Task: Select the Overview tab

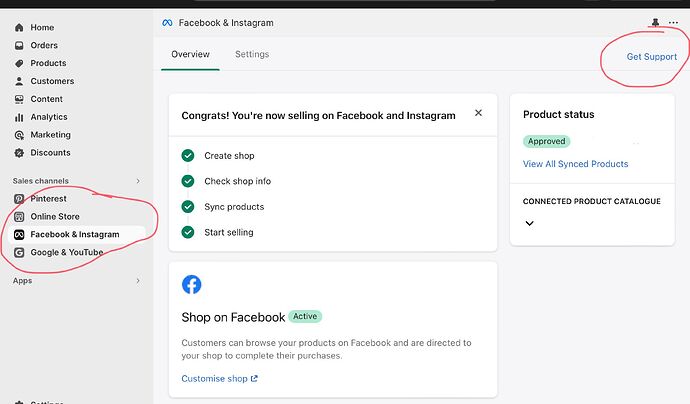Action: [190, 55]
